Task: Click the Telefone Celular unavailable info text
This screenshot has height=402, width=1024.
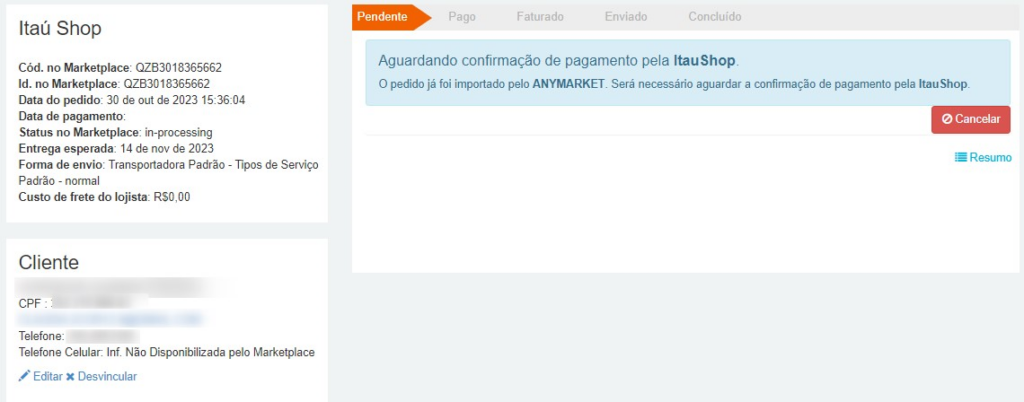Action: coord(167,352)
